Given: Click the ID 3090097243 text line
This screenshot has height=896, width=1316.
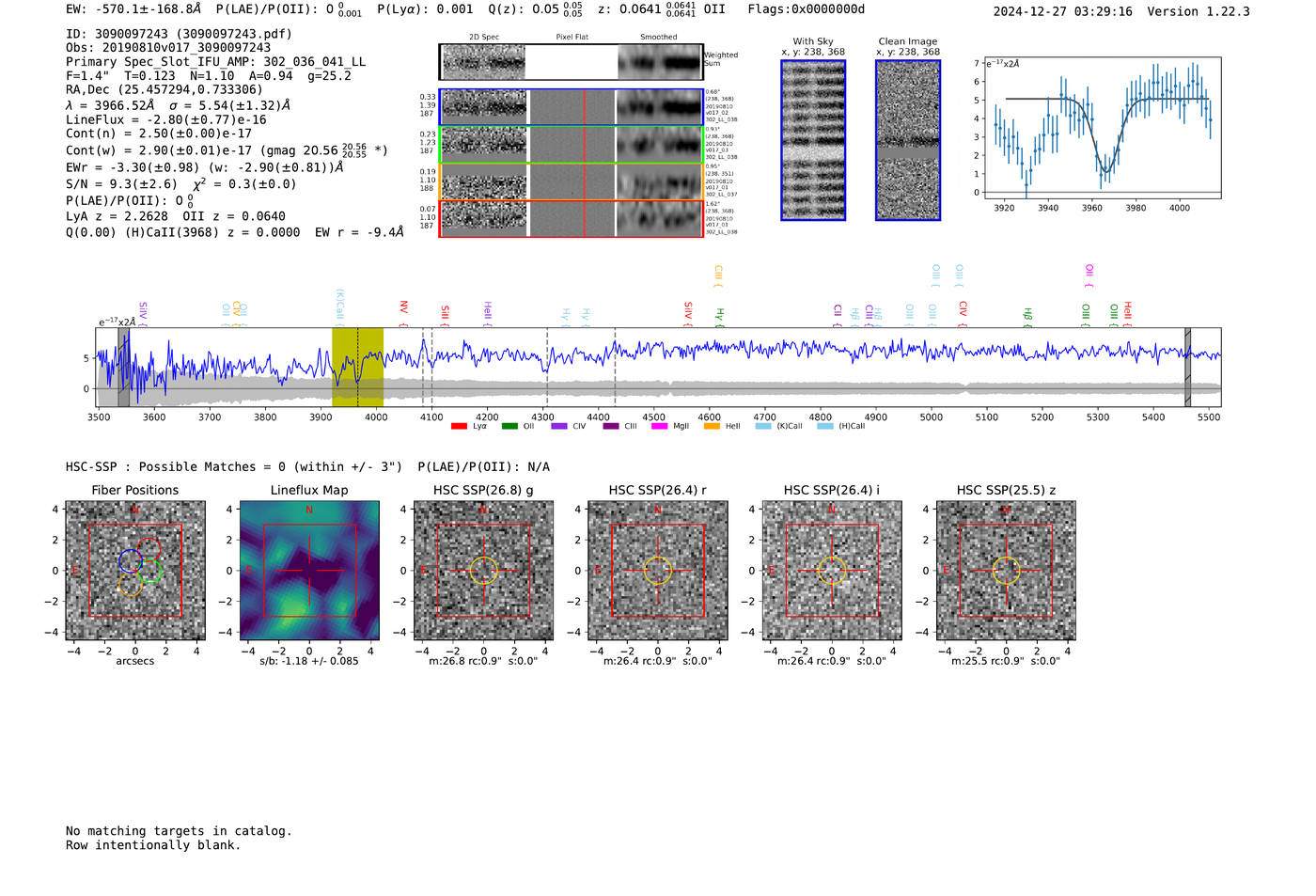Looking at the screenshot, I should [x=179, y=34].
